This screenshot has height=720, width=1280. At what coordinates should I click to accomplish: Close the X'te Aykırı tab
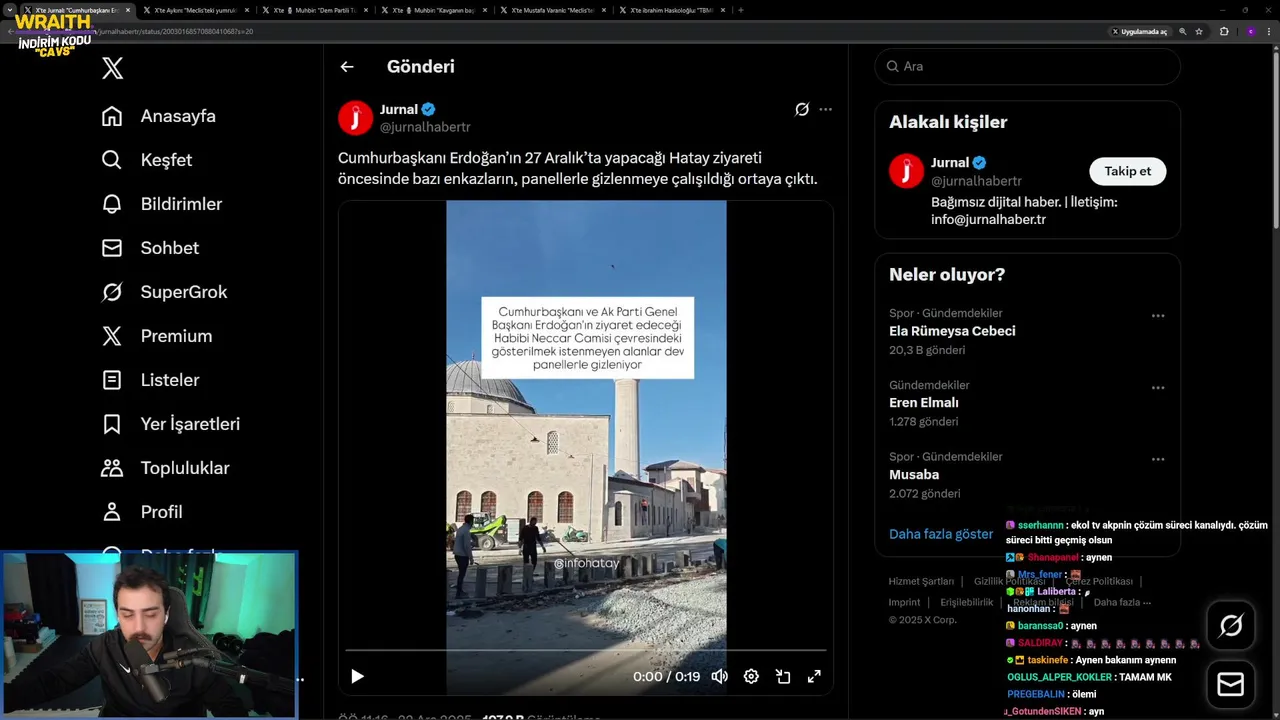(x=247, y=10)
